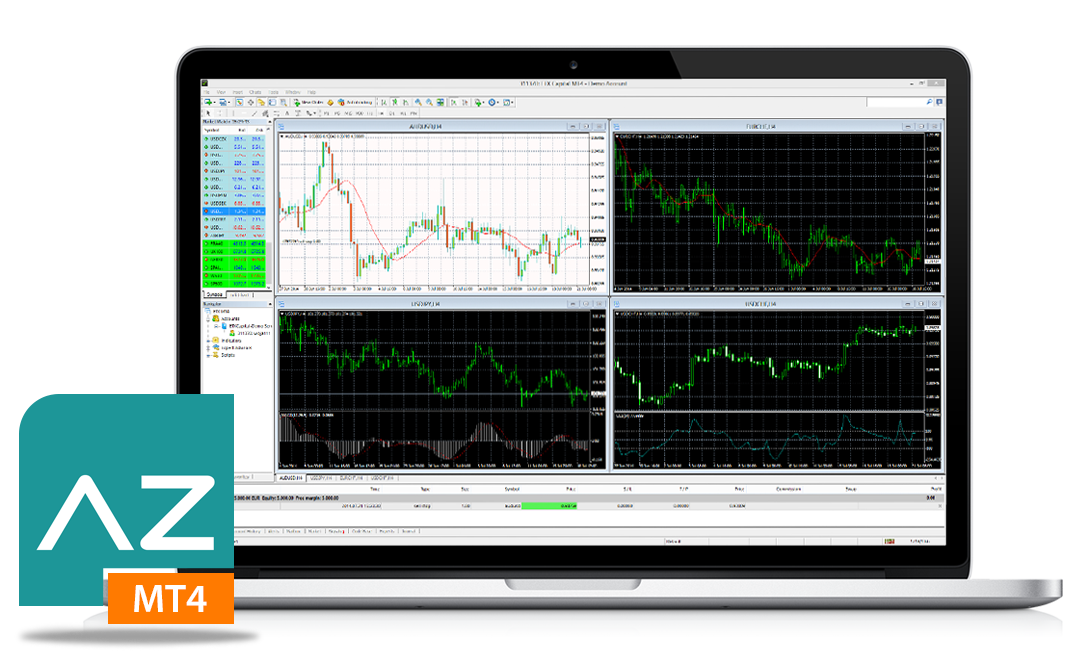Zoom out the chart with magnifier minus
This screenshot has width=1077, height=652.
click(x=429, y=102)
